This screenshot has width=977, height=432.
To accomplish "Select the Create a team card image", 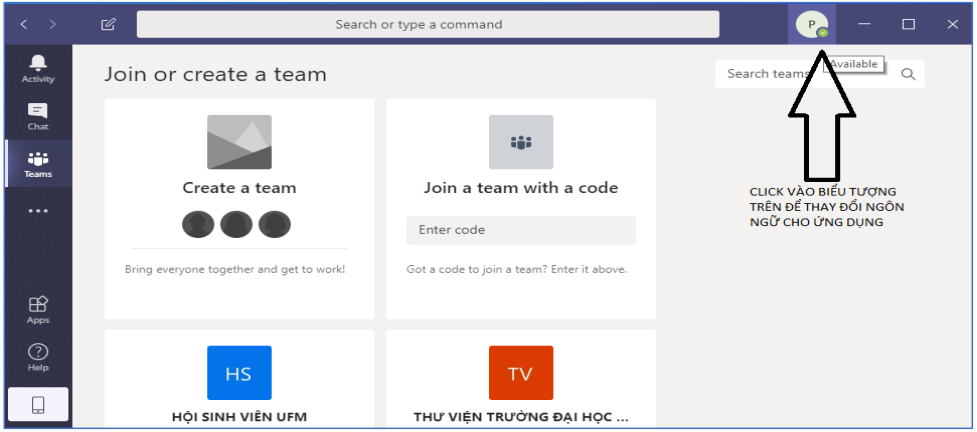I will 239,142.
